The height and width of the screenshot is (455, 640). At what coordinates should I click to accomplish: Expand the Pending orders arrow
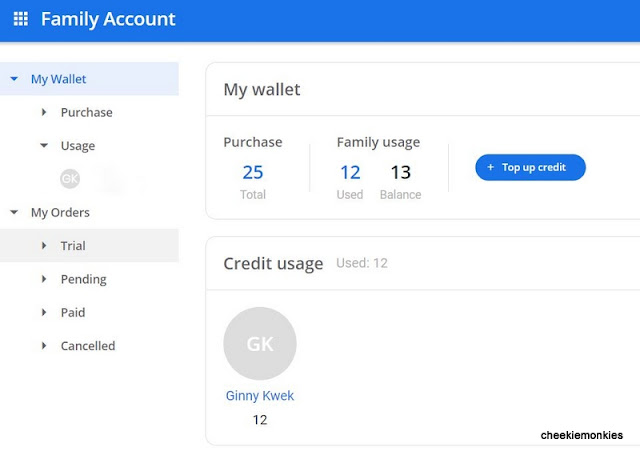44,279
